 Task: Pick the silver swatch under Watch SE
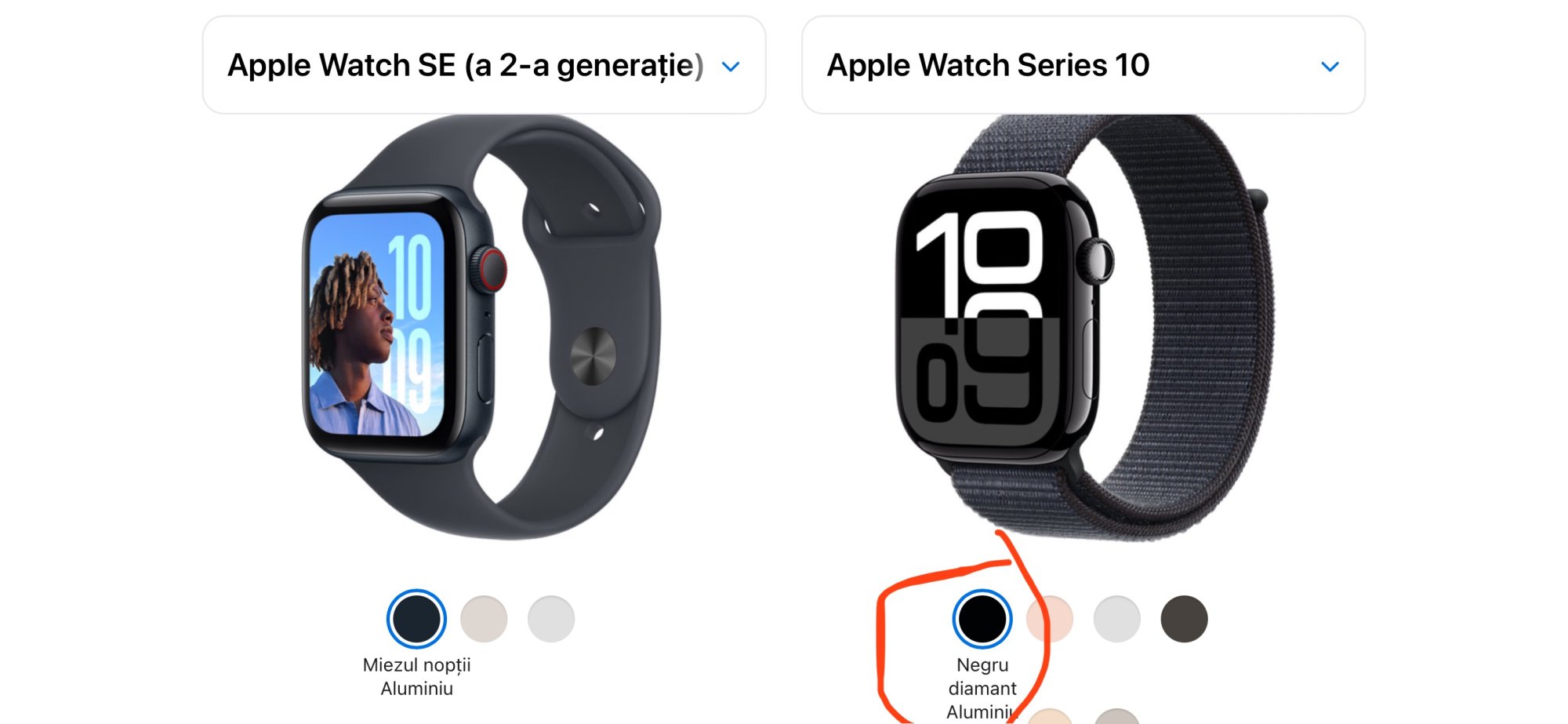pyautogui.click(x=551, y=618)
